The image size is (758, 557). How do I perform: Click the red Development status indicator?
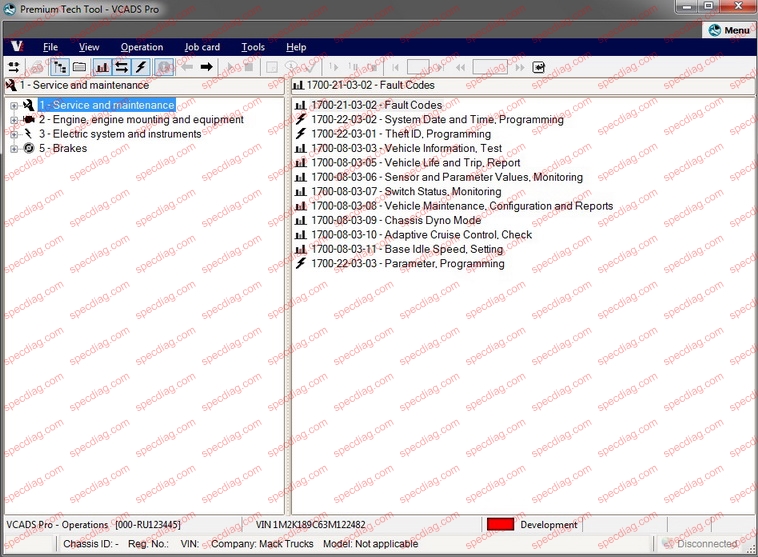[499, 524]
